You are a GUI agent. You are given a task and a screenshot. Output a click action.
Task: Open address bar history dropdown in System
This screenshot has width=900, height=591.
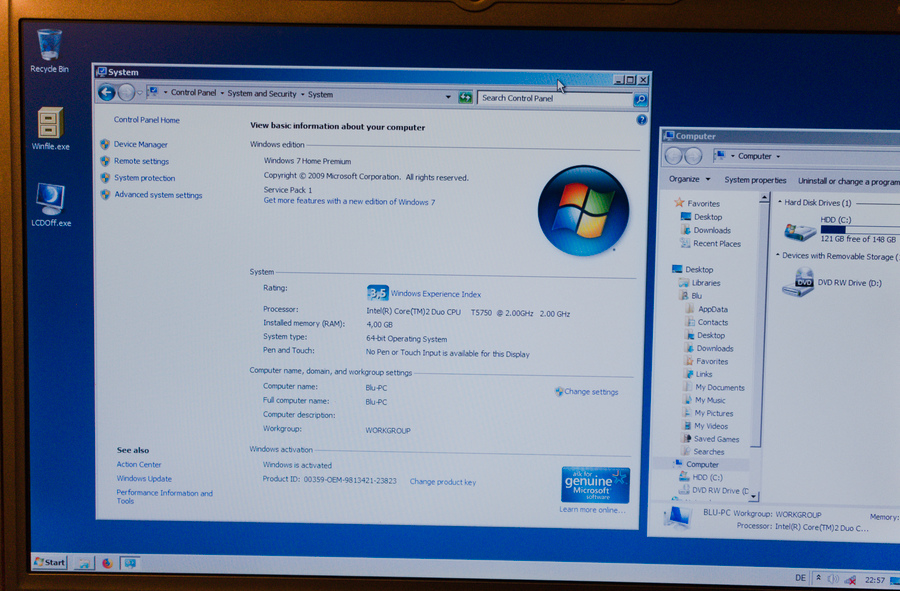[448, 97]
